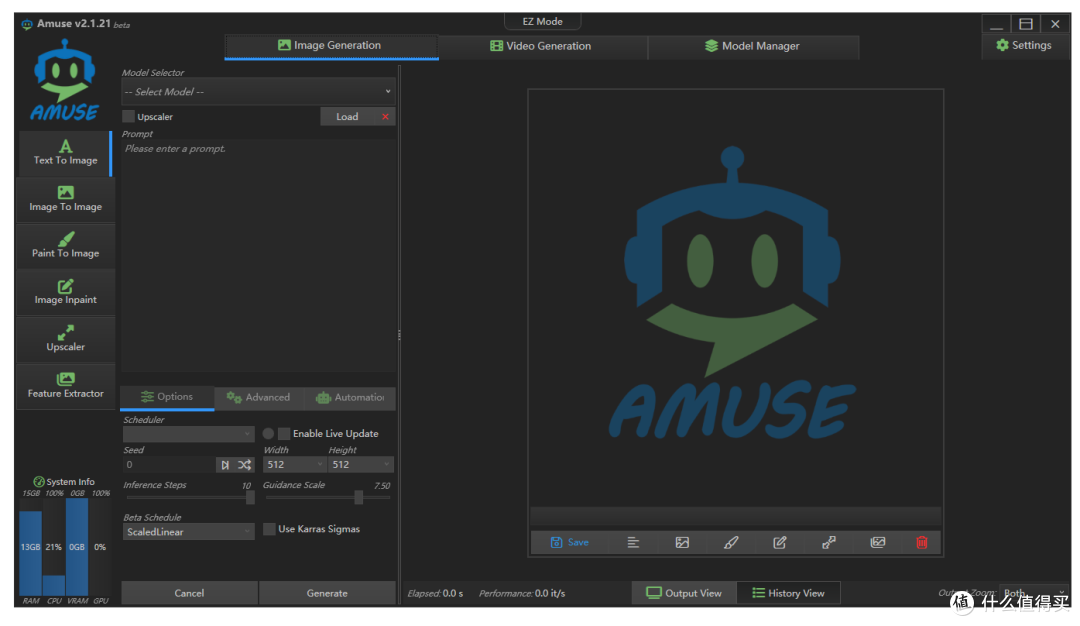This screenshot has width=1080, height=626.
Task: Switch to Image Generation tab
Action: (x=331, y=45)
